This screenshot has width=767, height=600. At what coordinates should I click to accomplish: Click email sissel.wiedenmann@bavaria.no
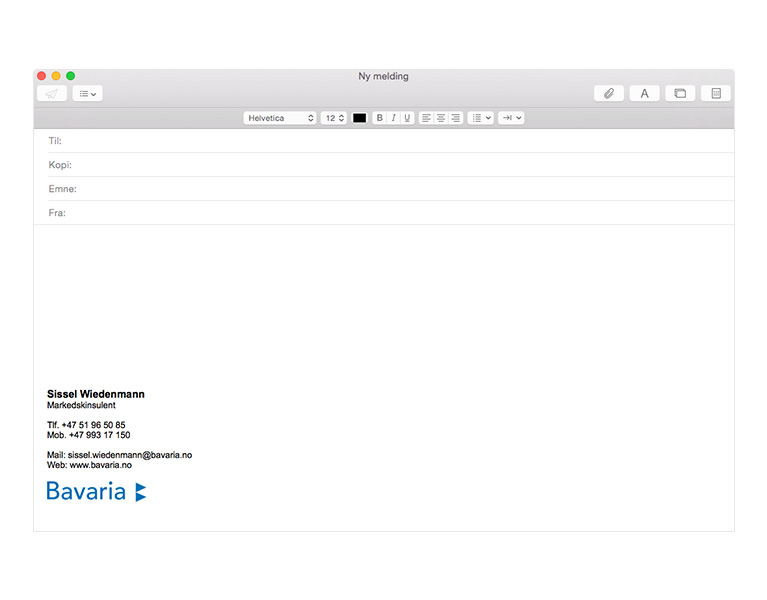[130, 455]
